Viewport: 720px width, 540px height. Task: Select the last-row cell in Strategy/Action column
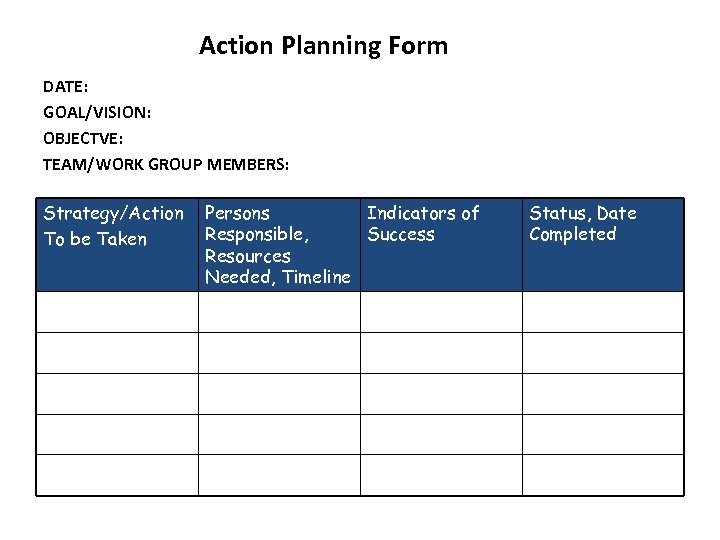click(x=117, y=475)
